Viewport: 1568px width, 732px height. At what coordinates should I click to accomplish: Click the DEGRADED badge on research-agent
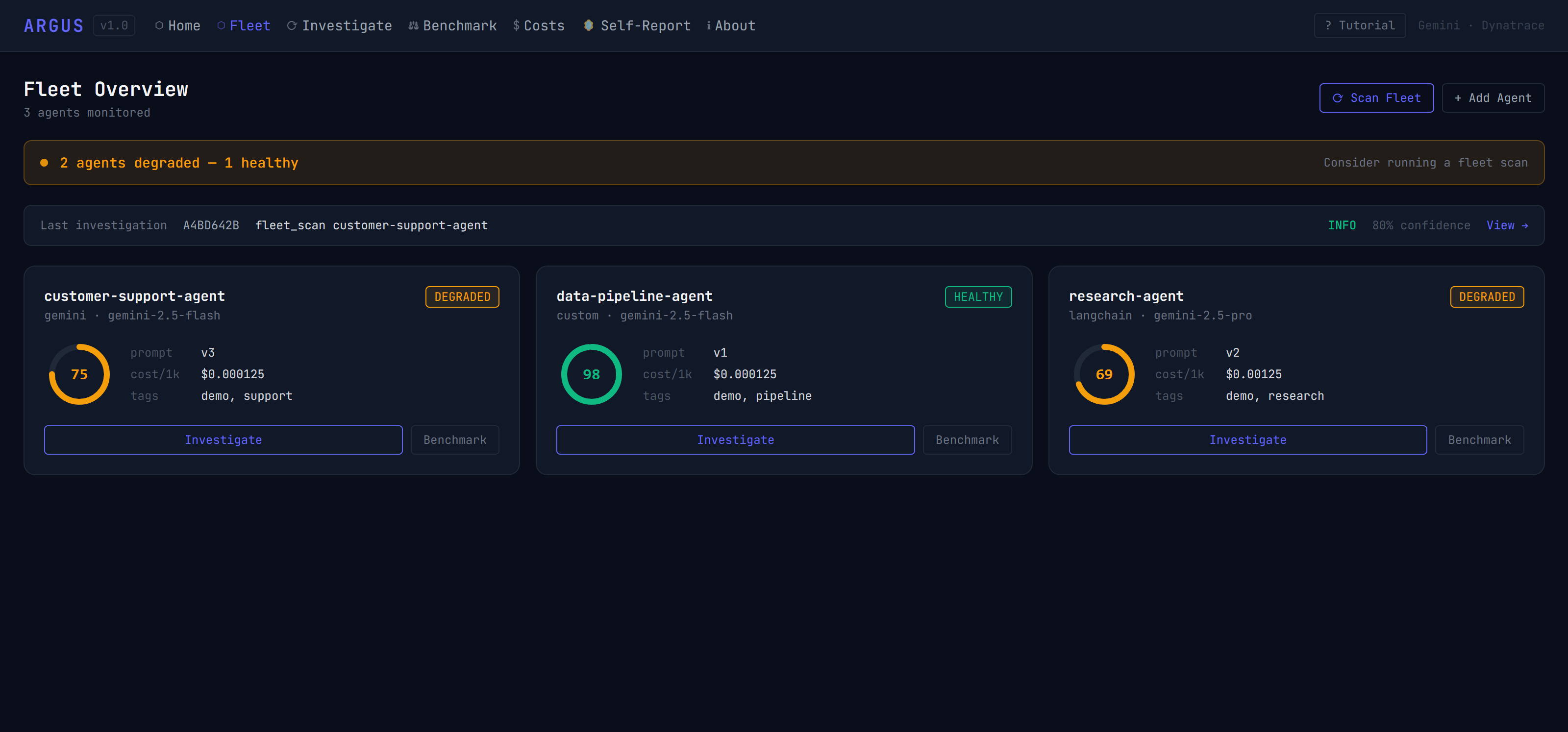coord(1487,297)
